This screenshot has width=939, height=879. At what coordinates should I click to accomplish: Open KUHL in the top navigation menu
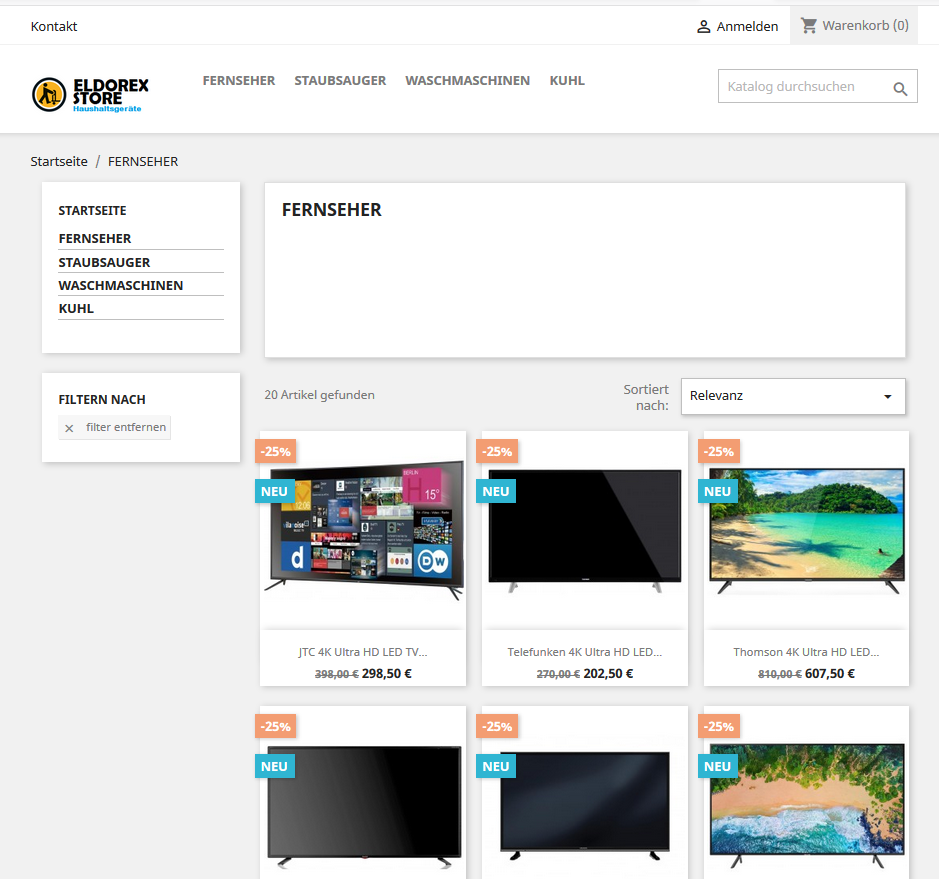coord(567,80)
